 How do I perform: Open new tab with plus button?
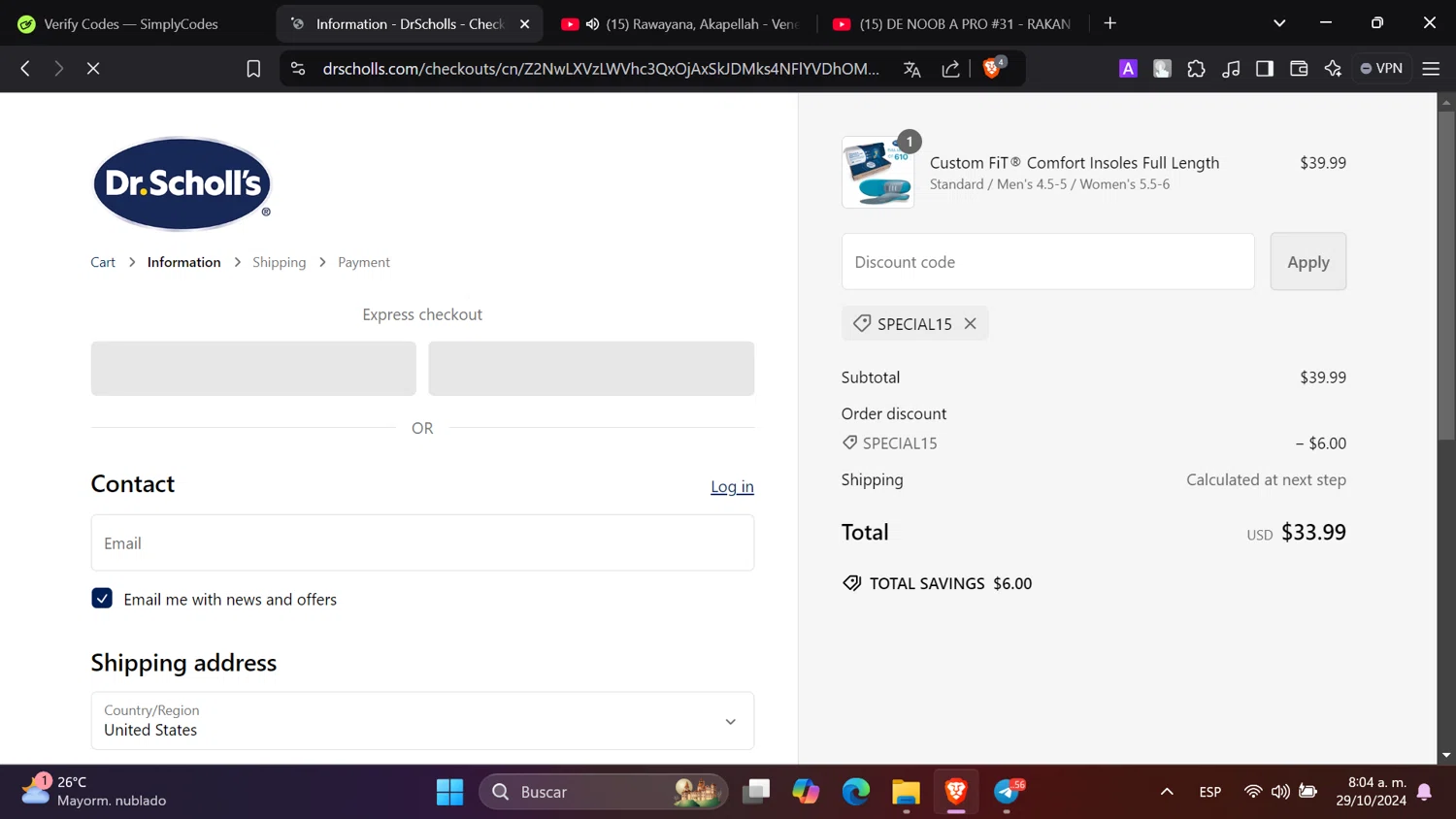coord(1110,23)
